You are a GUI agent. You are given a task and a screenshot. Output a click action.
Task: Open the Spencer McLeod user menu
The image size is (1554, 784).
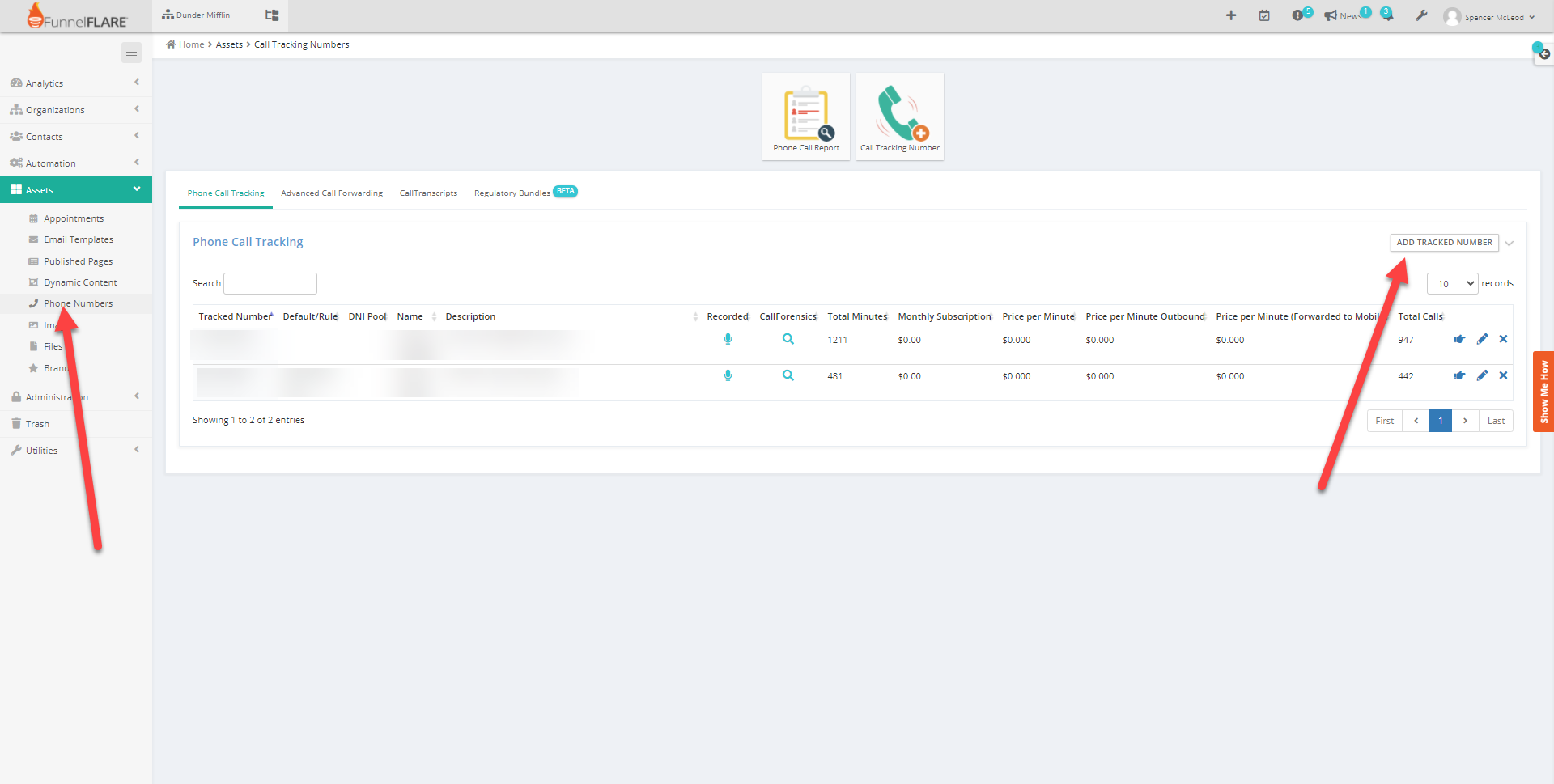(1489, 17)
